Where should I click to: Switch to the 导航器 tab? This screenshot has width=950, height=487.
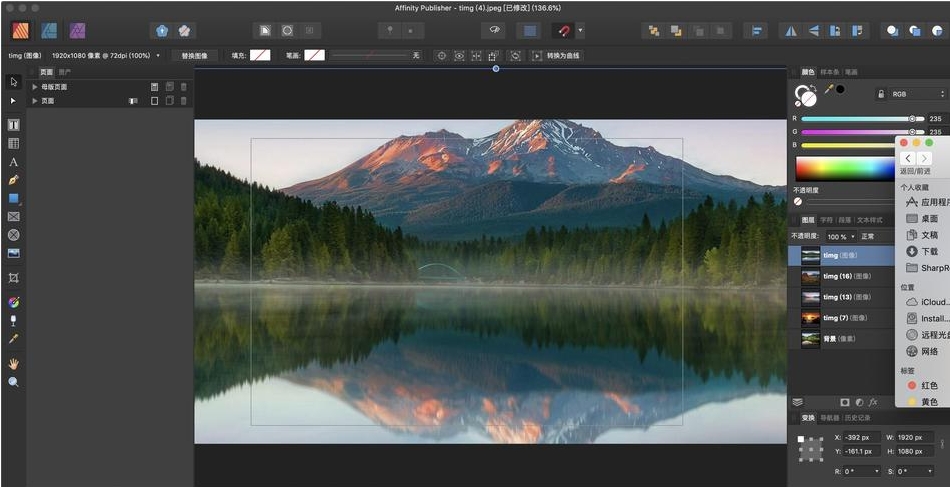[829, 418]
